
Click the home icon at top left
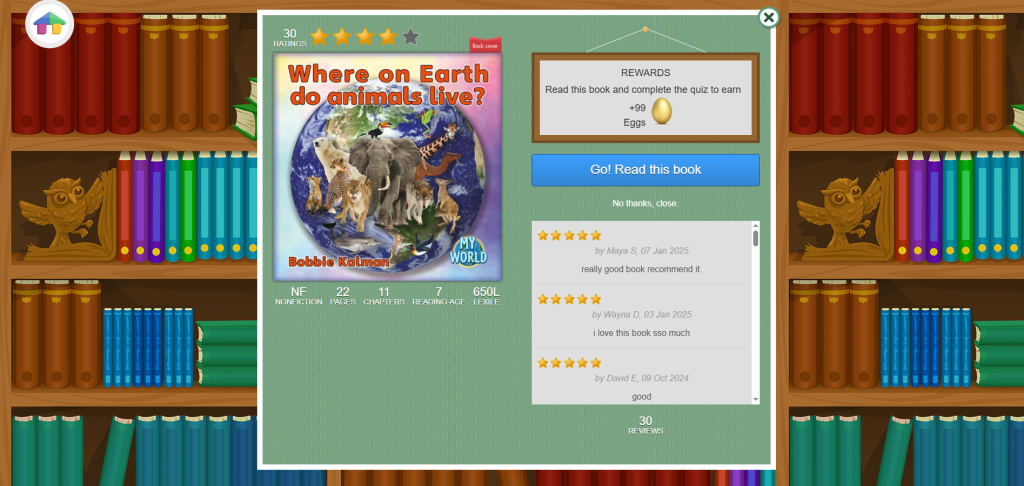[x=50, y=24]
